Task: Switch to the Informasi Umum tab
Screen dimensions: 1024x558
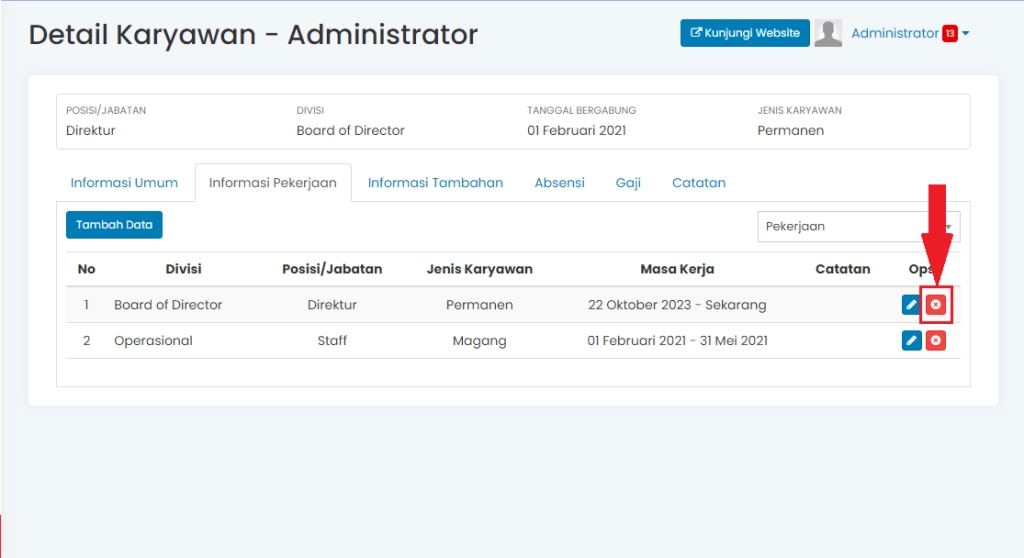Action: coord(124,183)
